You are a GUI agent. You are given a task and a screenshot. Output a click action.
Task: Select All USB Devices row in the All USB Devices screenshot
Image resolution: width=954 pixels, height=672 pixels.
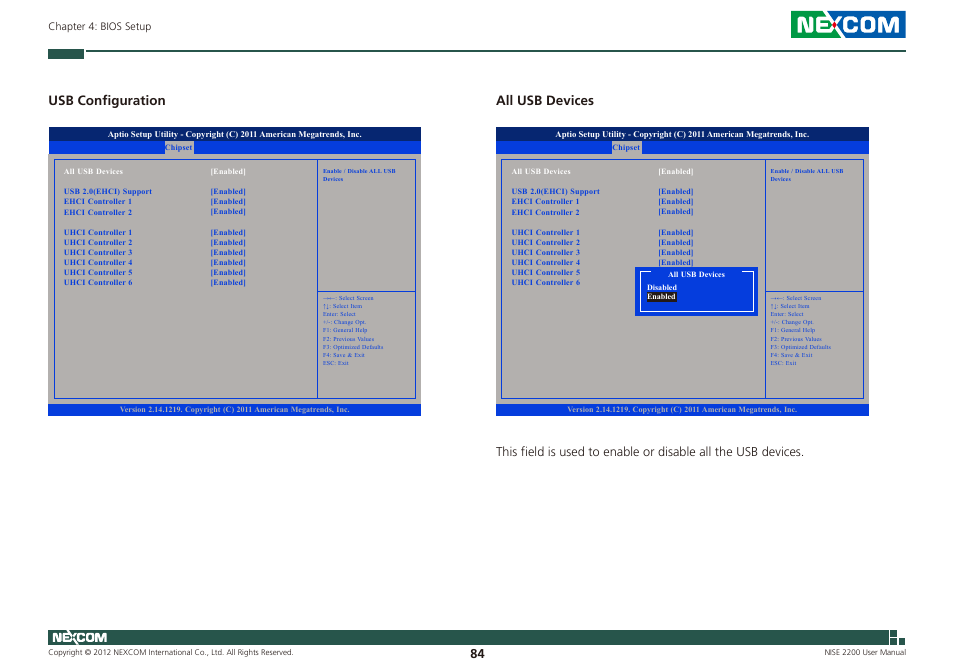coord(541,171)
